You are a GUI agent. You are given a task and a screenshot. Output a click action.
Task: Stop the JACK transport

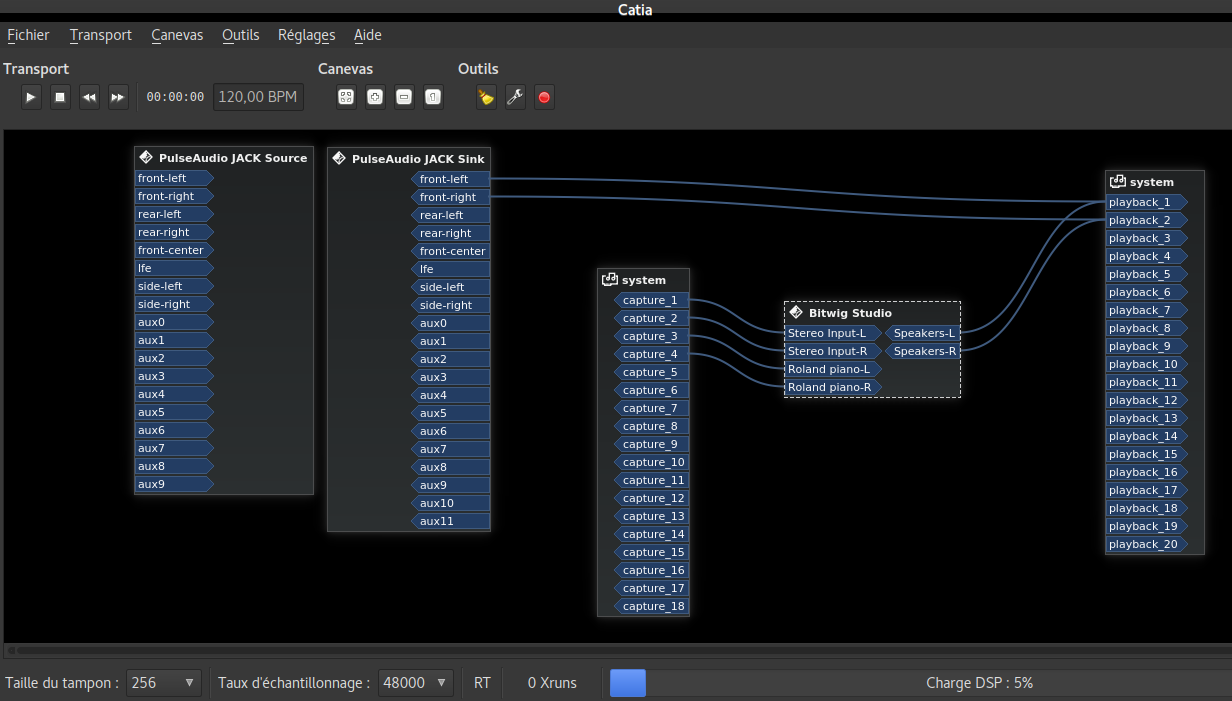pos(60,97)
